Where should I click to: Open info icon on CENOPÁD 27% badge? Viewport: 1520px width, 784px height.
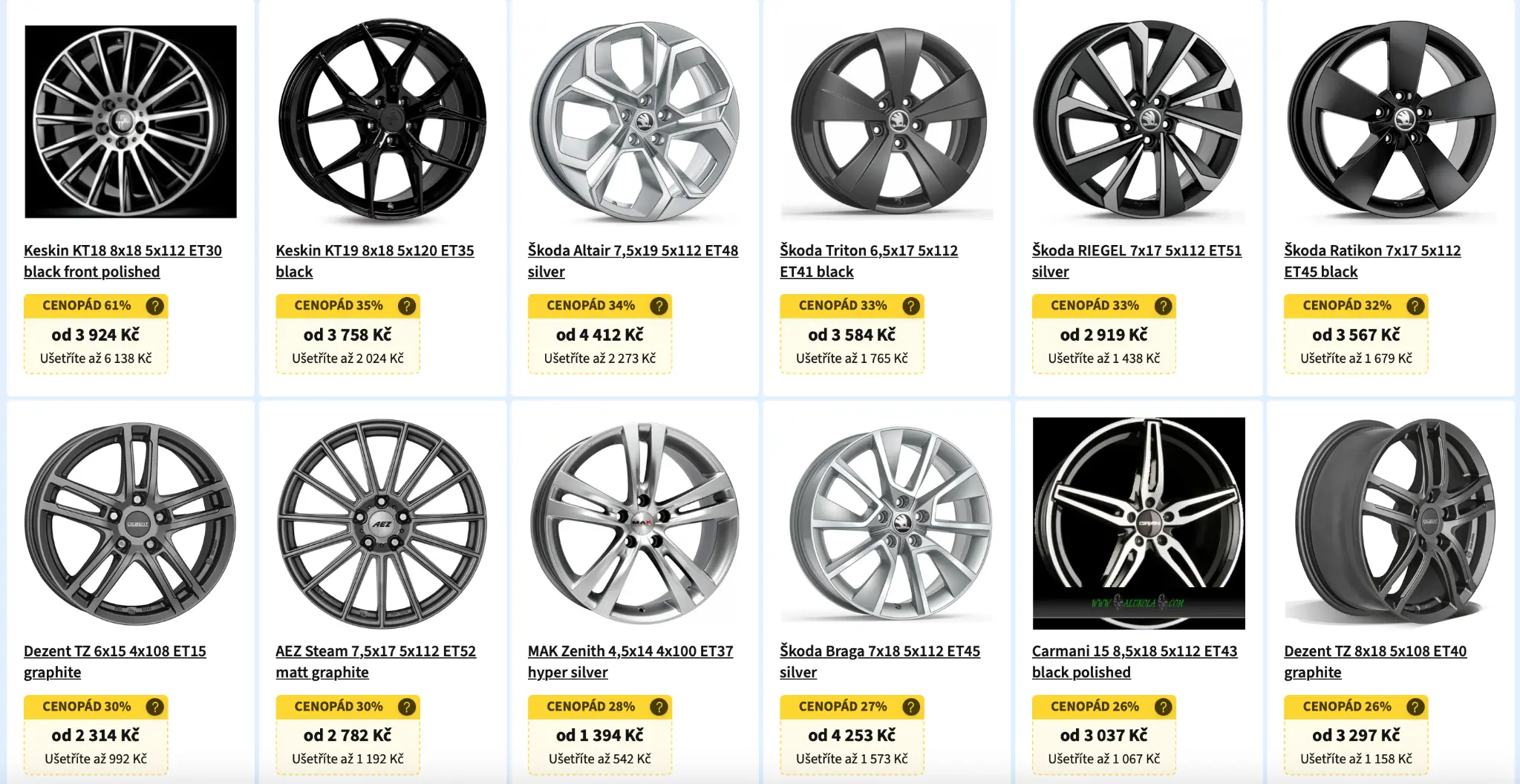tap(910, 707)
